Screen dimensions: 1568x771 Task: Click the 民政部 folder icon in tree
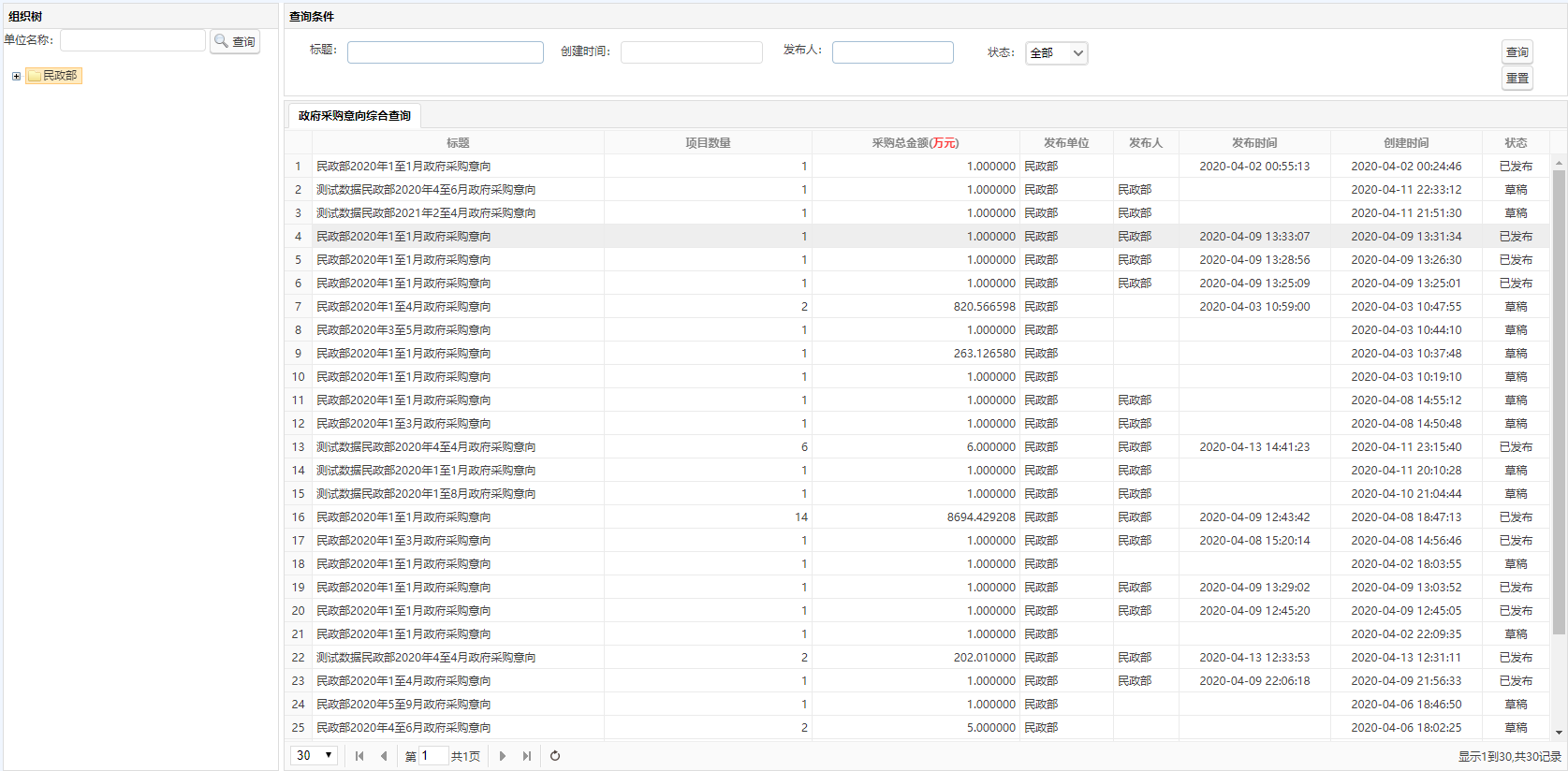point(35,76)
